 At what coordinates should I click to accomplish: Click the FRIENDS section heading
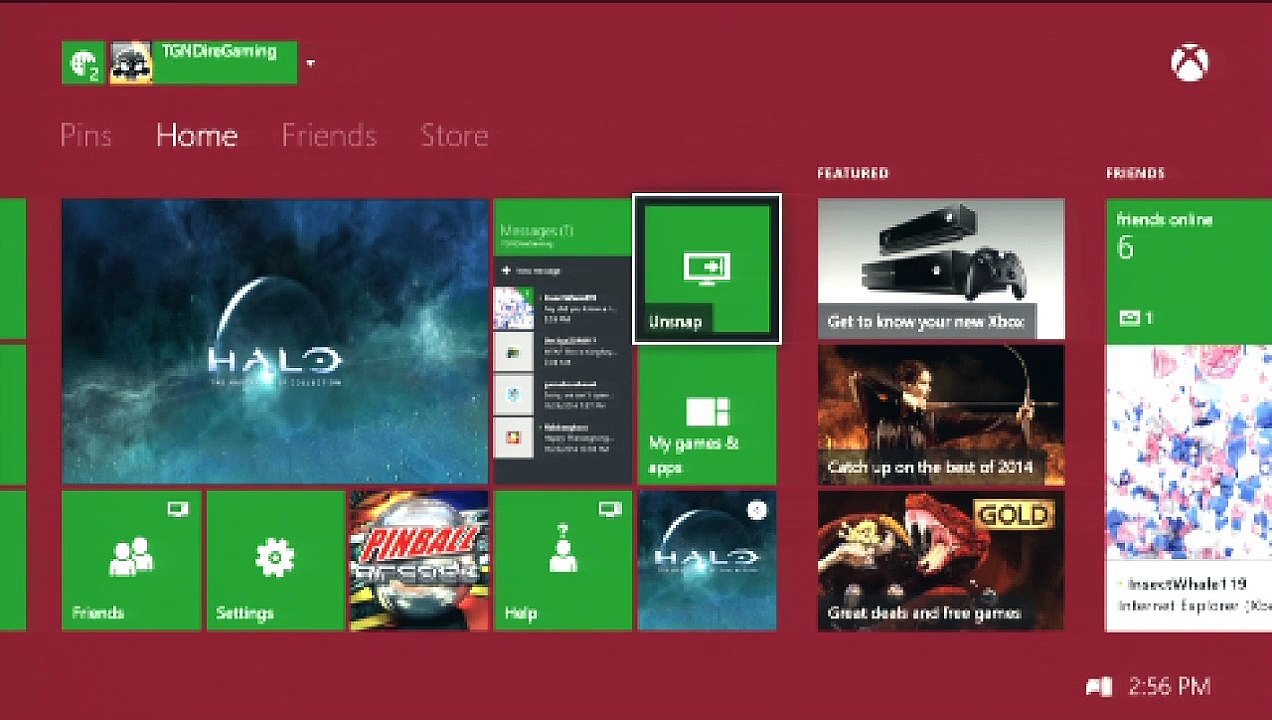tap(1135, 173)
